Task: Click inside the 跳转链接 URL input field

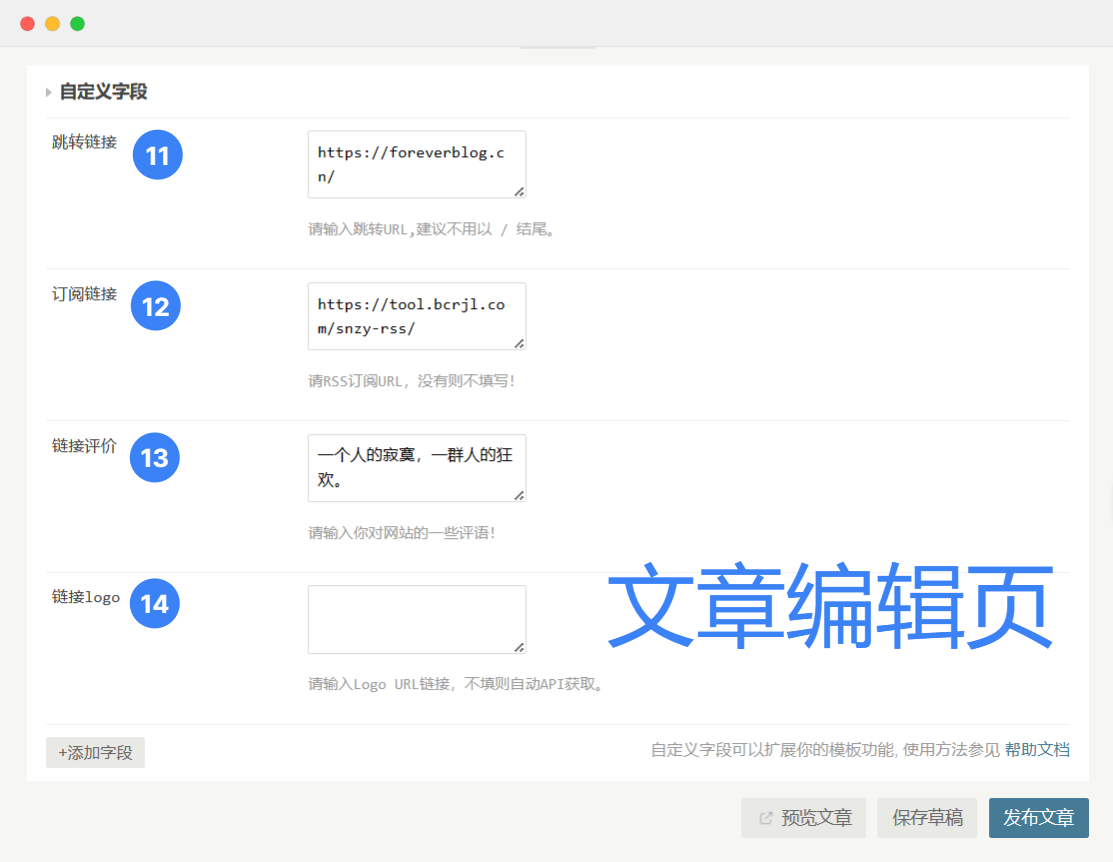Action: [x=416, y=164]
